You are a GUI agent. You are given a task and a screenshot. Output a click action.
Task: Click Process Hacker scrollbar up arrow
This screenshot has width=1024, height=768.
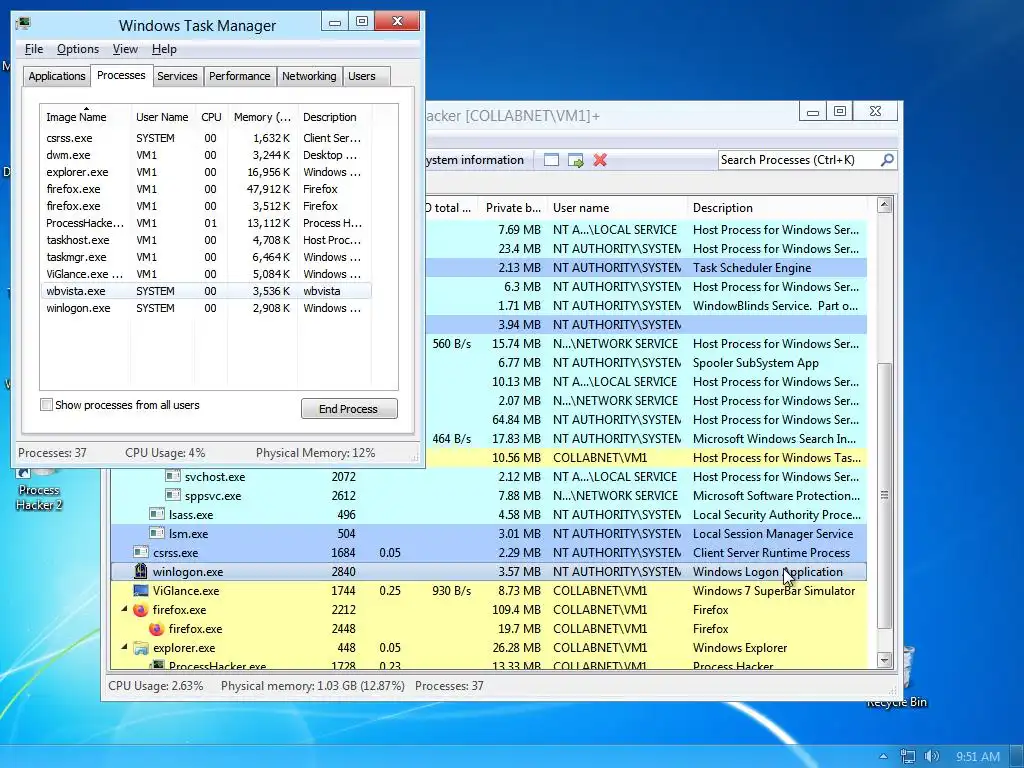click(884, 204)
